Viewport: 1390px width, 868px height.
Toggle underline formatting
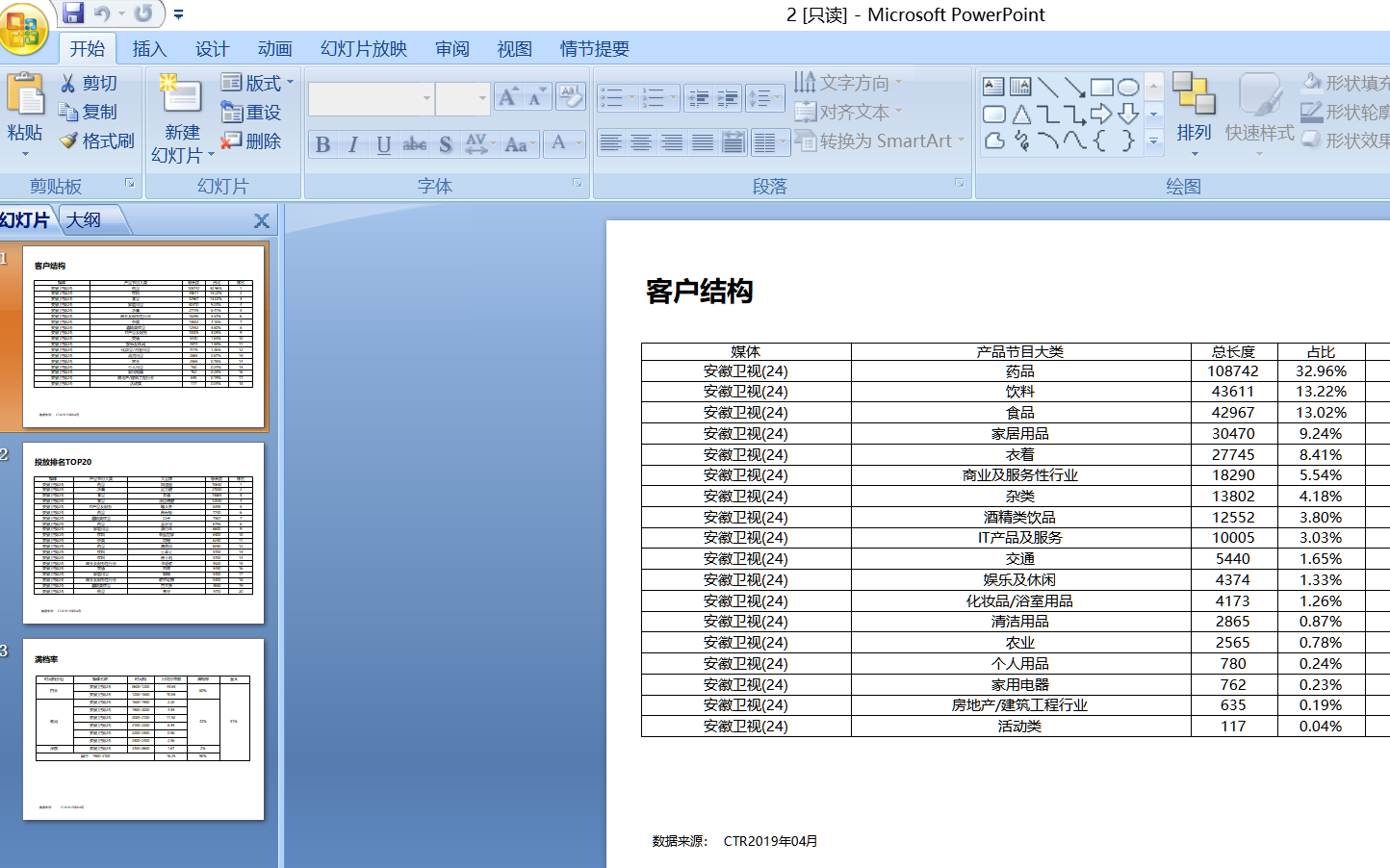[384, 145]
